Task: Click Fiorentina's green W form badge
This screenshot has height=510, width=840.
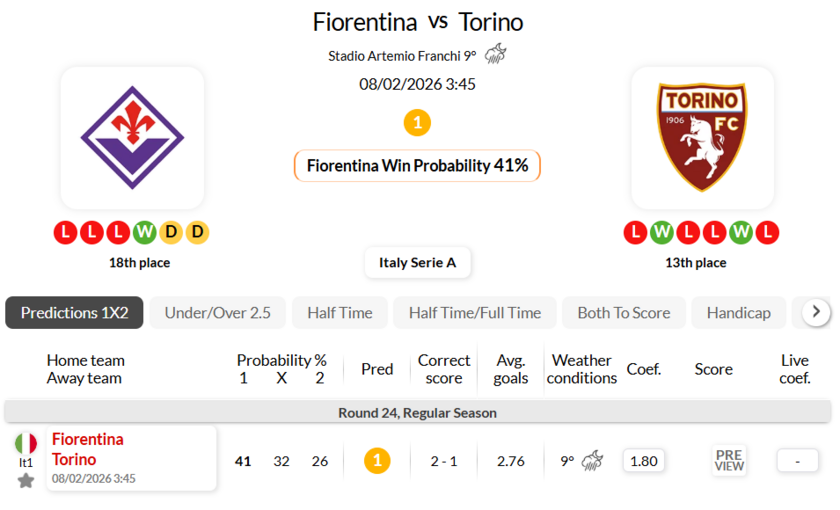Action: coord(145,232)
